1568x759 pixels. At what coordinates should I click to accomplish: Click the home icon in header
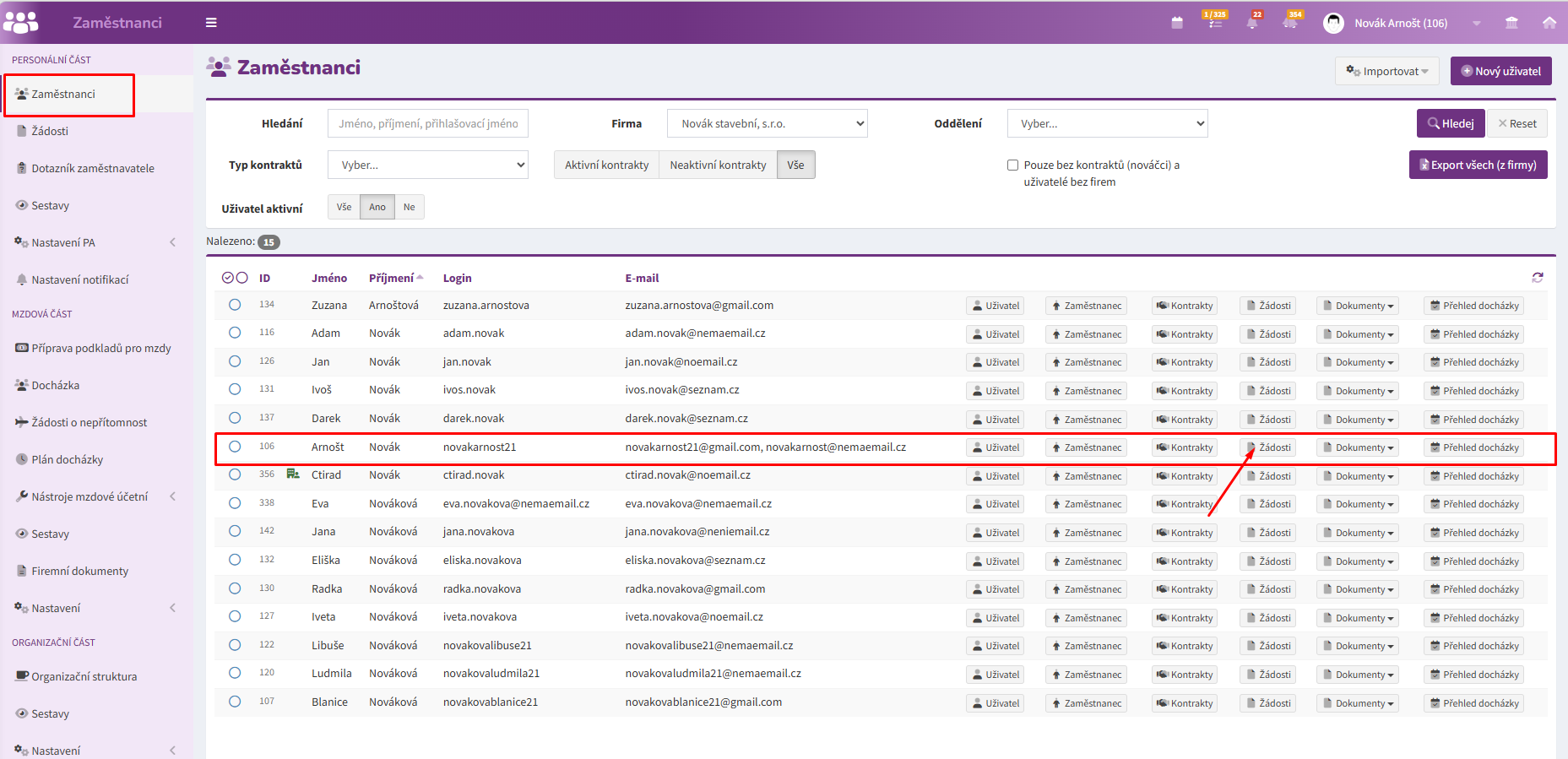pos(1549,23)
